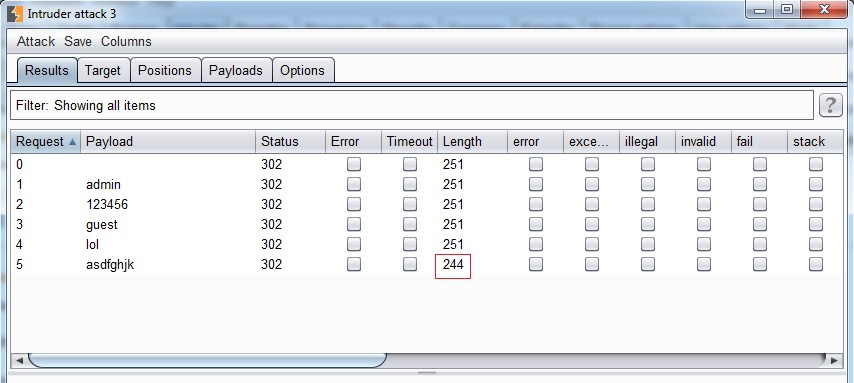Image resolution: width=854 pixels, height=383 pixels.
Task: Open the Attack menu
Action: 36,41
